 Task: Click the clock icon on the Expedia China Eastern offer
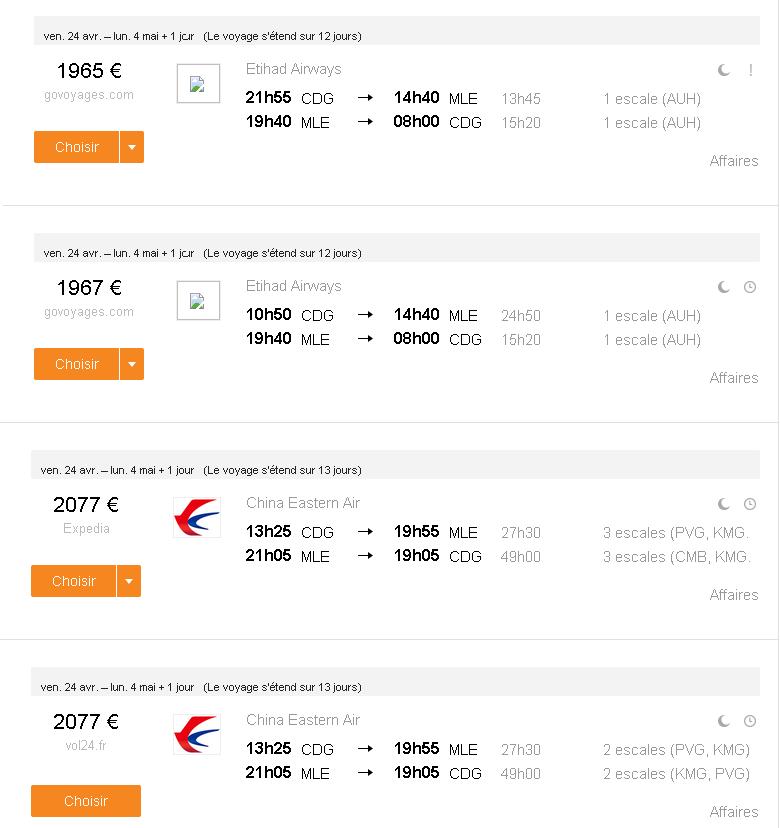(x=750, y=504)
